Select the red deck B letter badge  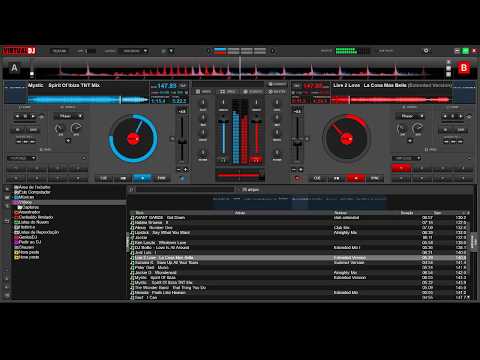tap(463, 68)
